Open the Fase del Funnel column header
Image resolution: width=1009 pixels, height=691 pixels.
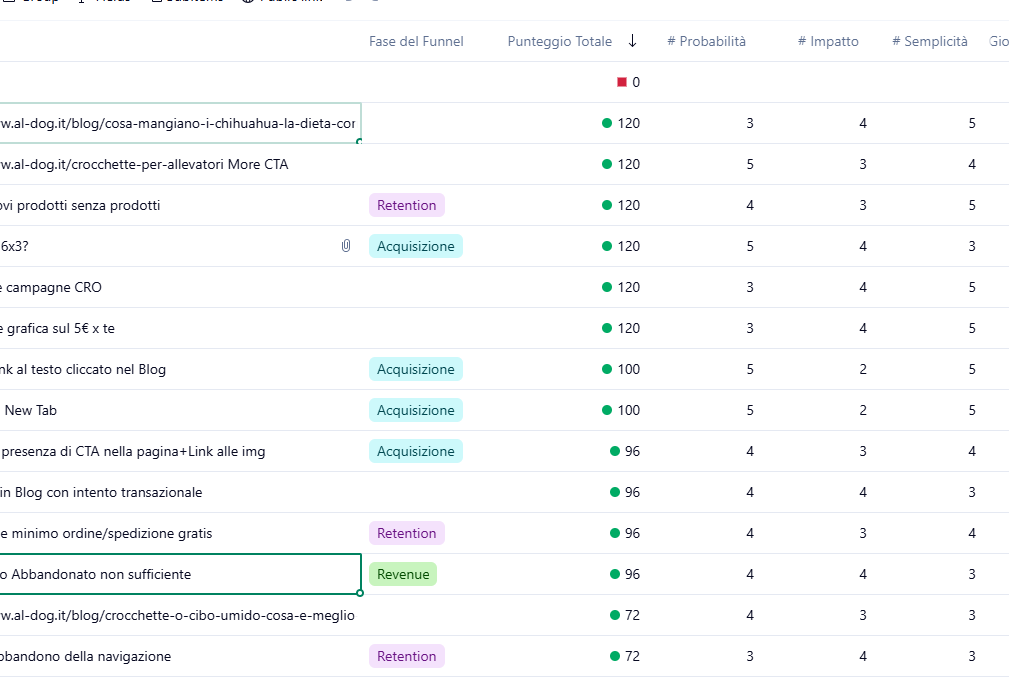(415, 41)
